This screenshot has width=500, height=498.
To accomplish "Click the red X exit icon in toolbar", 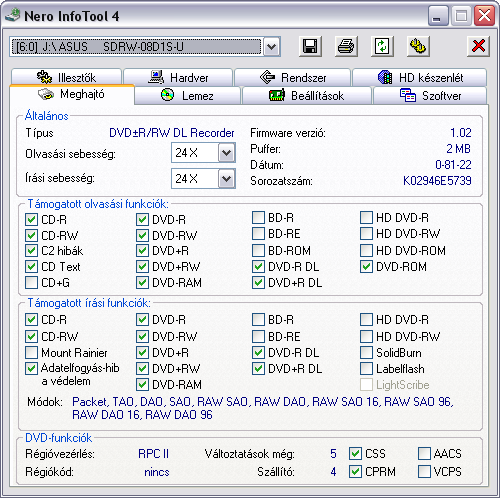I will coord(478,46).
